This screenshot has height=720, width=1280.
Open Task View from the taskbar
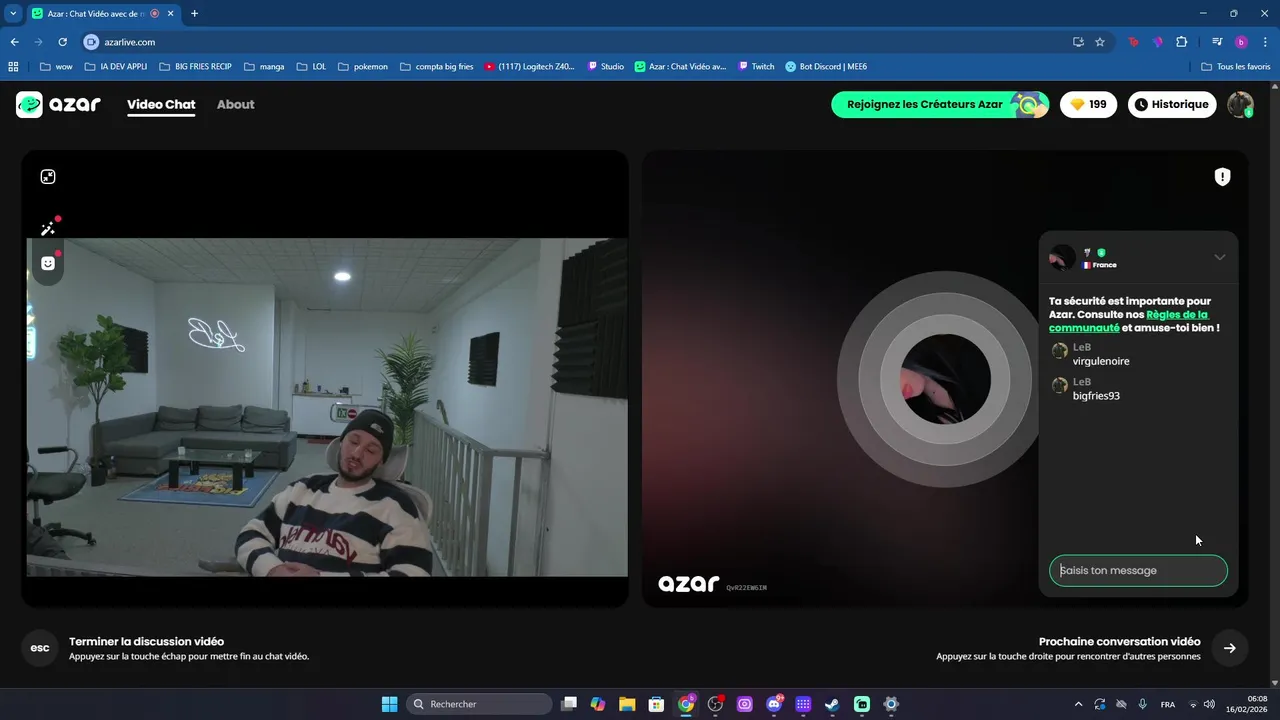click(569, 704)
